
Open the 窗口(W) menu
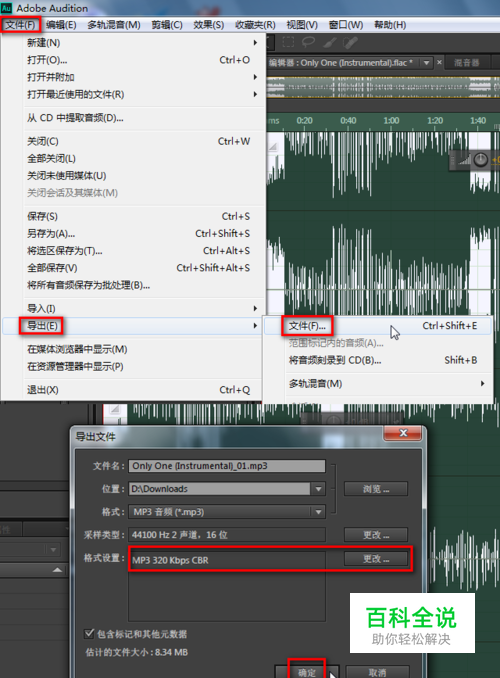click(x=346, y=25)
